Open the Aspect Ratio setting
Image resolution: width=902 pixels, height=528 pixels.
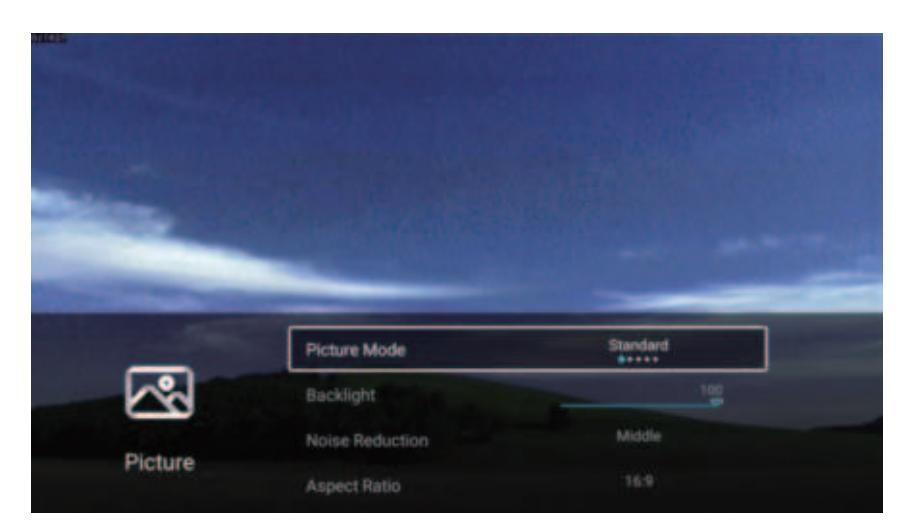pos(344,483)
